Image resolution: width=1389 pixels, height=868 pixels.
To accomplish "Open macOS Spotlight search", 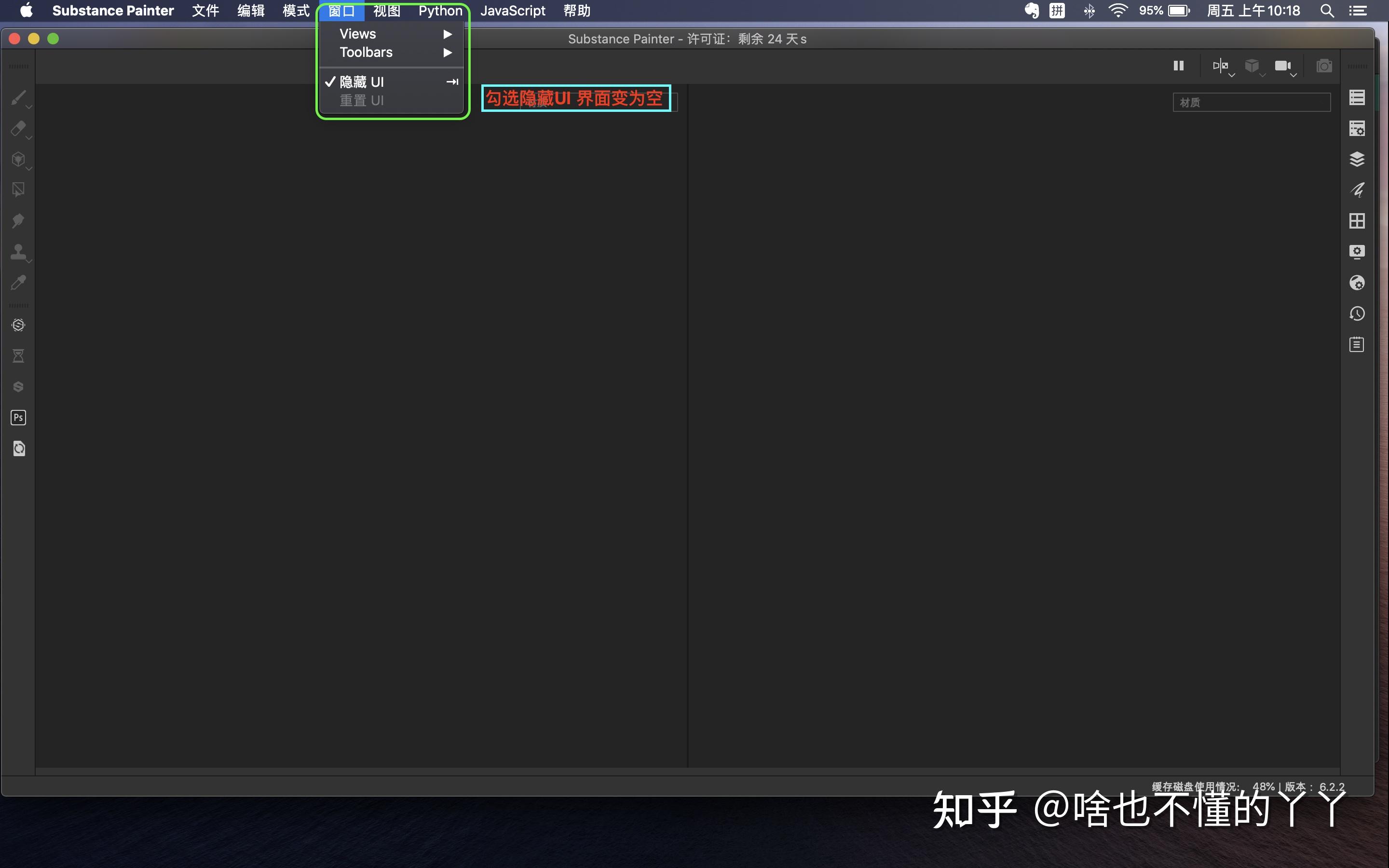I will [x=1326, y=11].
